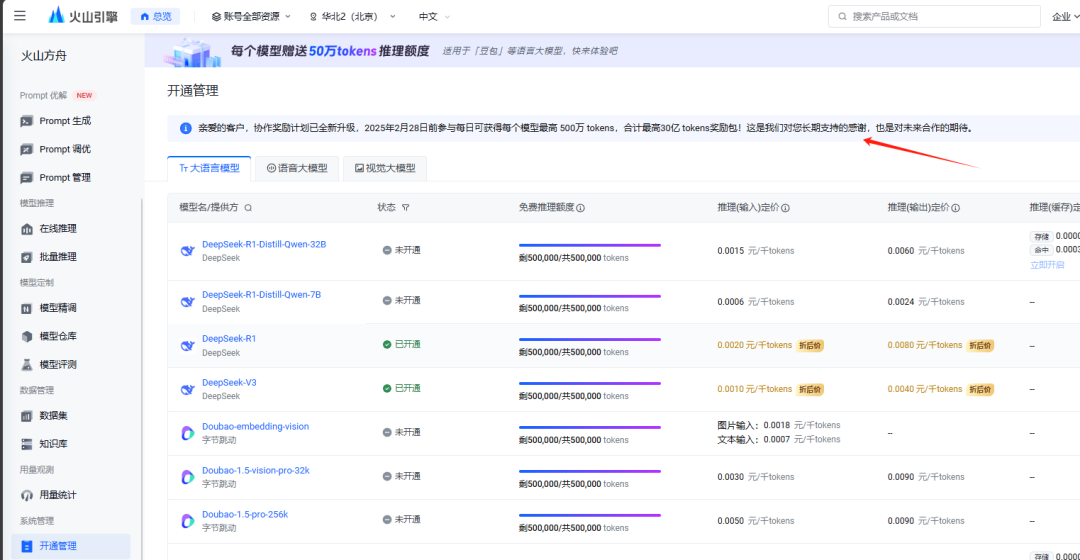This screenshot has width=1080, height=560.
Task: Click the 用量统计 sidebar icon
Action: [x=26, y=495]
